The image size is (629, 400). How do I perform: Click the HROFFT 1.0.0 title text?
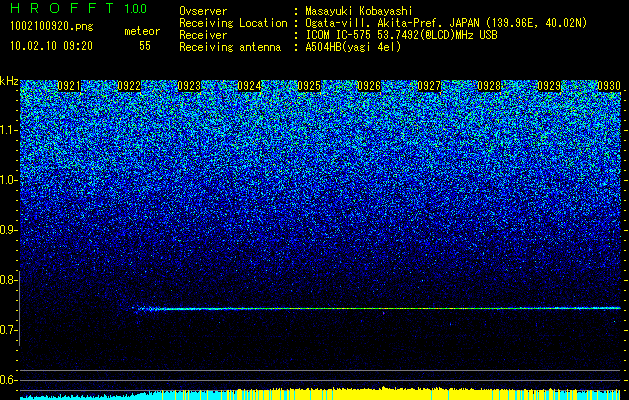[x=79, y=8]
